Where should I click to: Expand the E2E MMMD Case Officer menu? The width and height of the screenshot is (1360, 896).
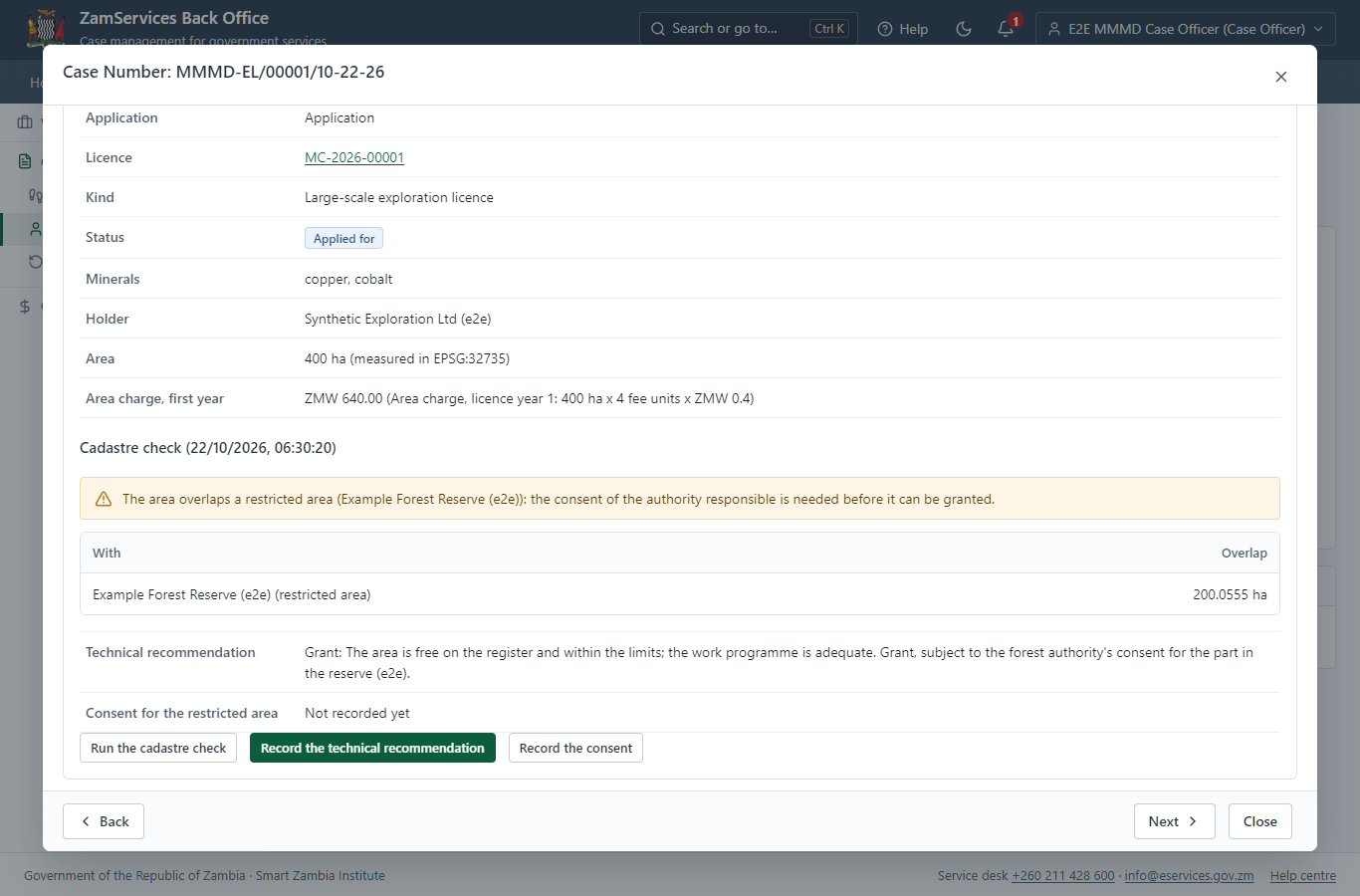tap(1186, 29)
